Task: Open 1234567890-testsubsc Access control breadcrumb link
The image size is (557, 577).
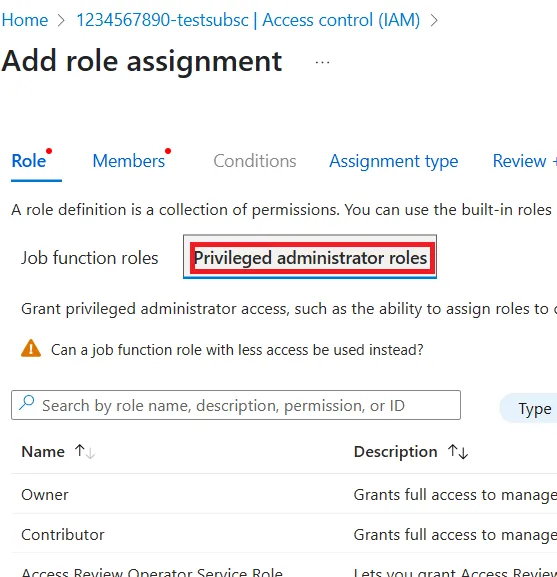Action: tap(248, 20)
